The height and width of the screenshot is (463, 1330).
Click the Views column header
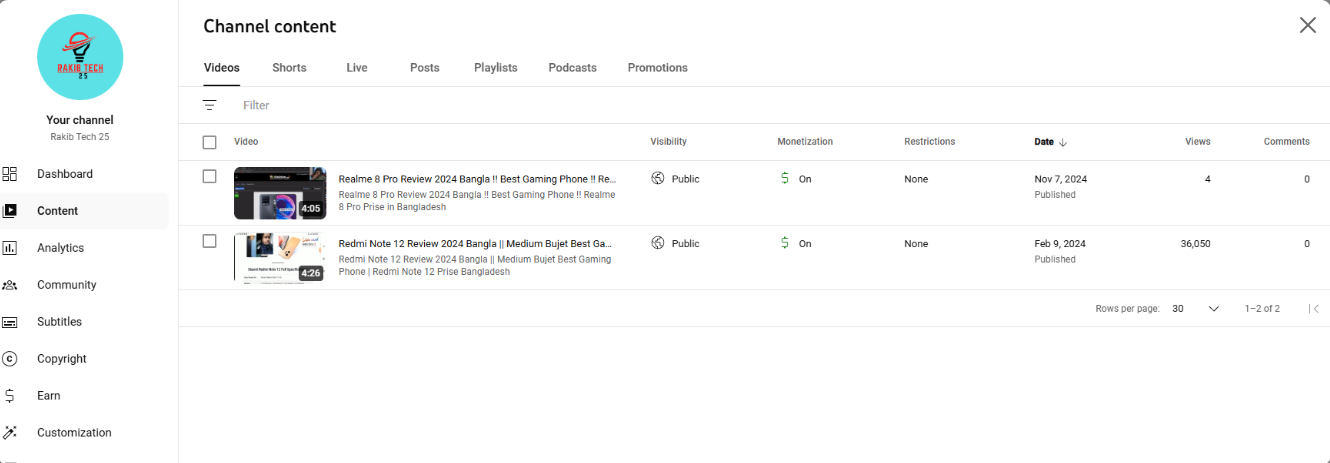[1198, 142]
